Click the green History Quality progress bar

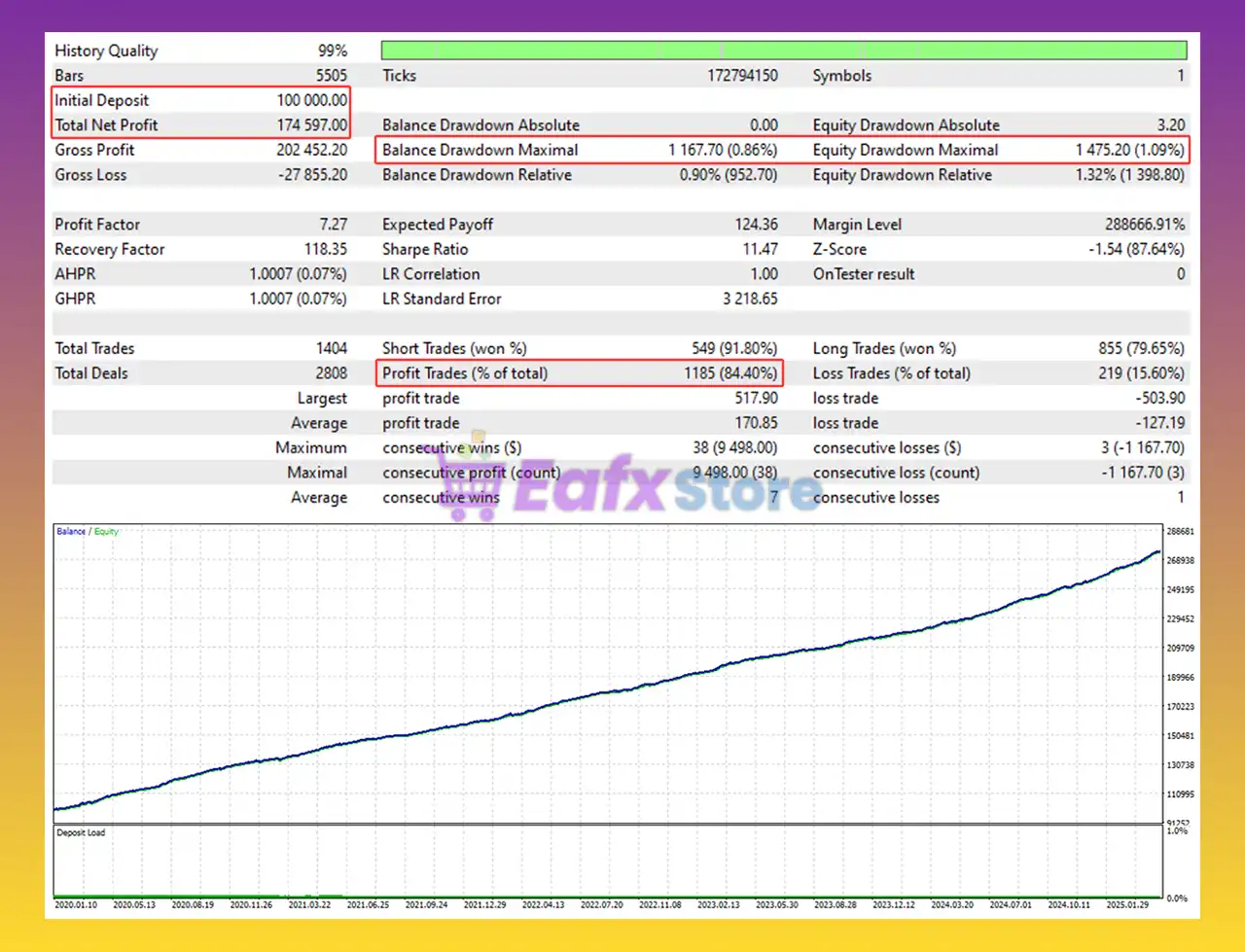[x=783, y=51]
